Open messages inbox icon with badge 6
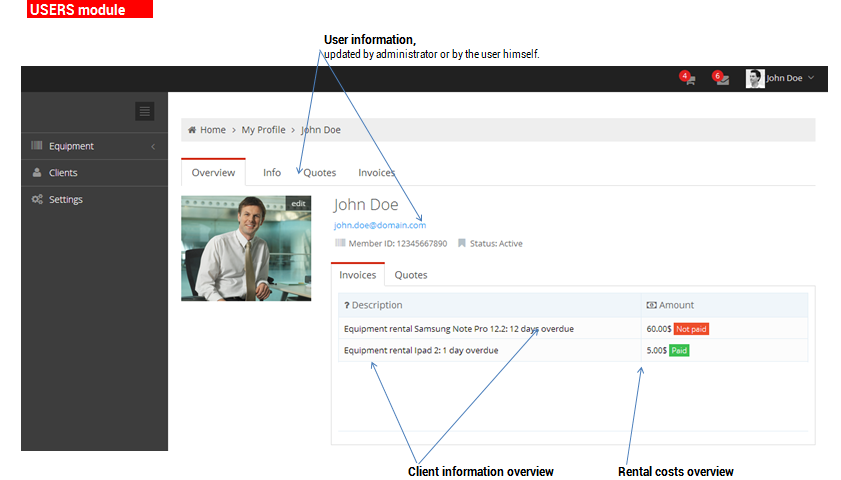Screen dimensions: 841x480 click(x=721, y=78)
